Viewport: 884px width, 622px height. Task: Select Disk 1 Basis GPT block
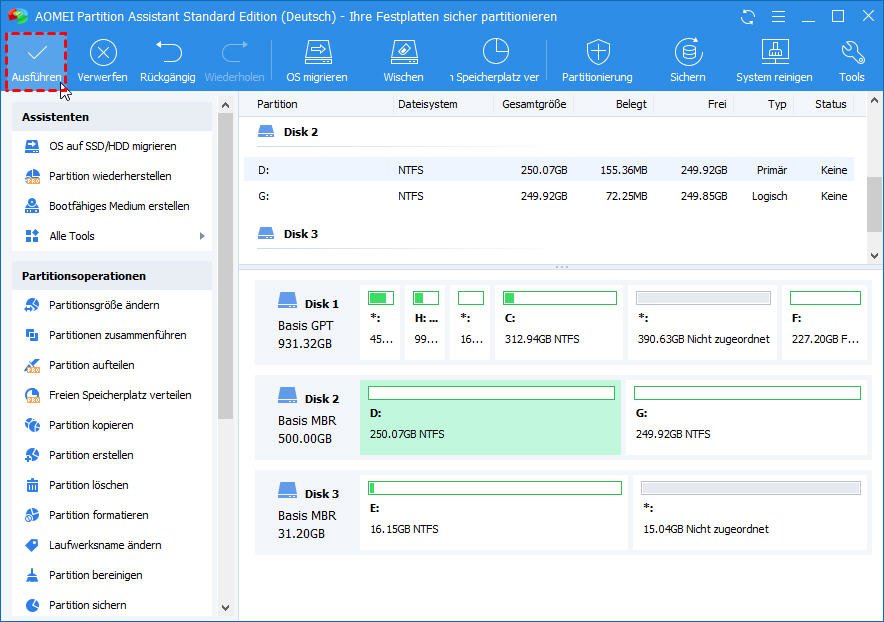coord(308,323)
